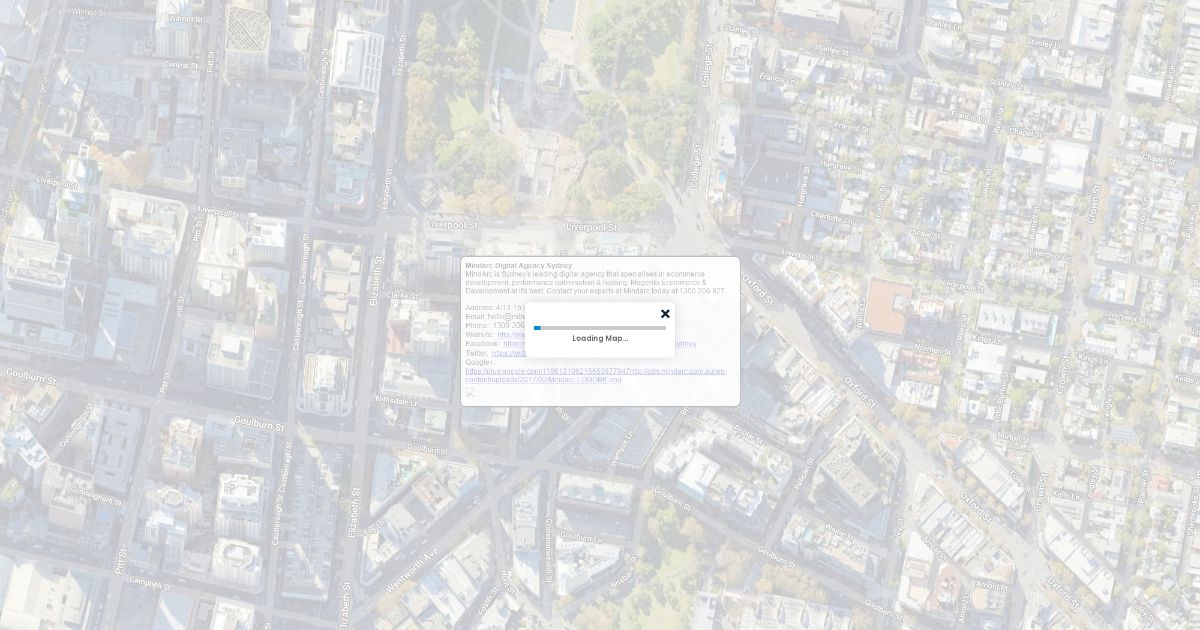Screen dimensions: 1200x630
Task: Click the Clarke St map label
Action: click(401, 295)
